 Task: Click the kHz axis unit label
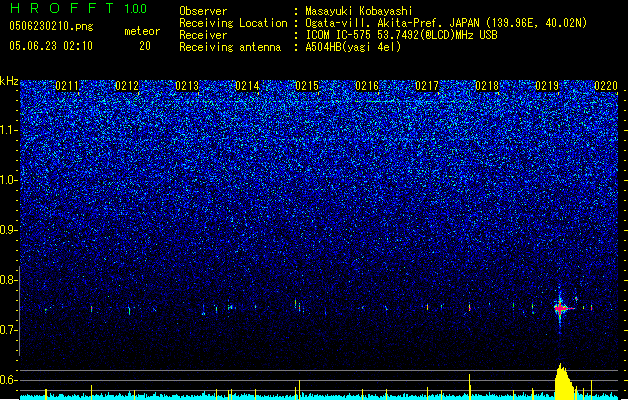click(9, 81)
